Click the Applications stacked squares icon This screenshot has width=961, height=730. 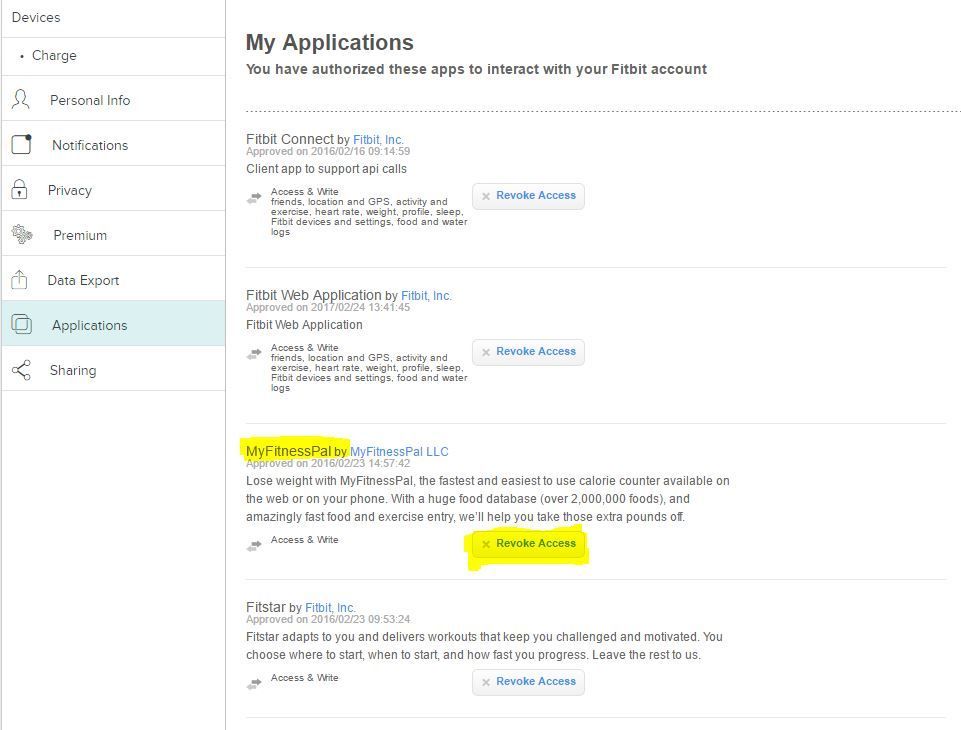[21, 324]
